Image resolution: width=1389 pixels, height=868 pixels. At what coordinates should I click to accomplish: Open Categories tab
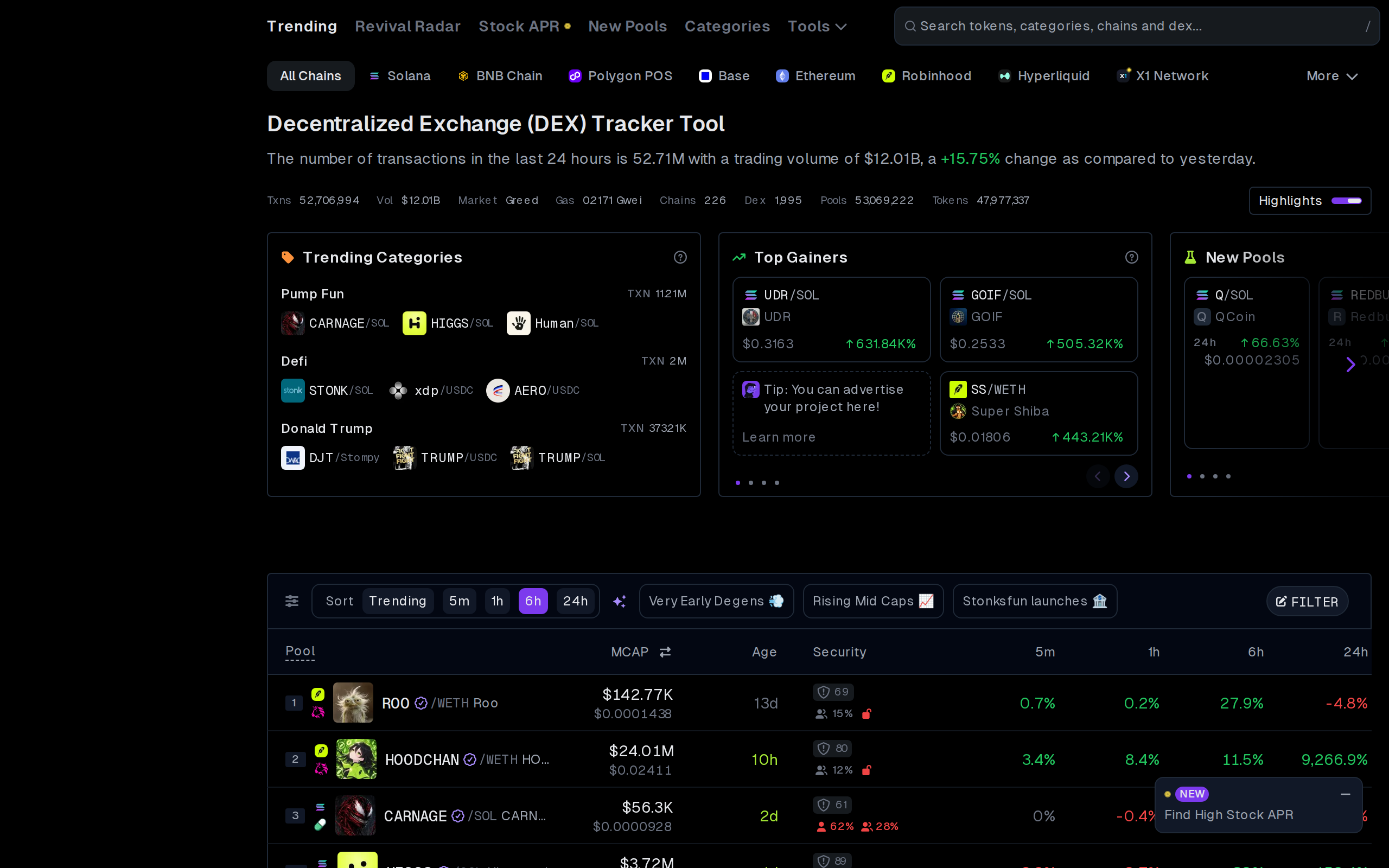click(727, 26)
